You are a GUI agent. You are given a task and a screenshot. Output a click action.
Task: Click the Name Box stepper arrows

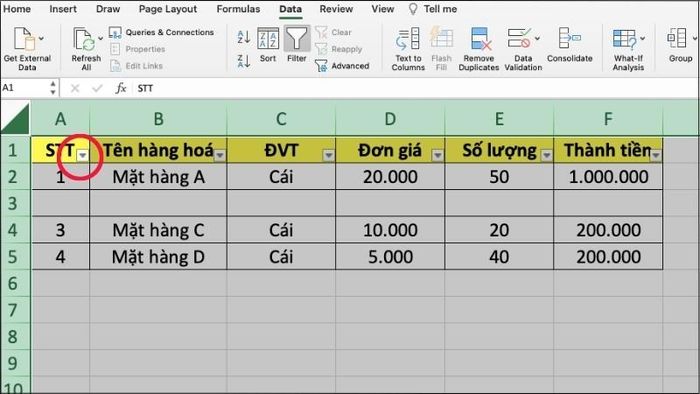(53, 88)
